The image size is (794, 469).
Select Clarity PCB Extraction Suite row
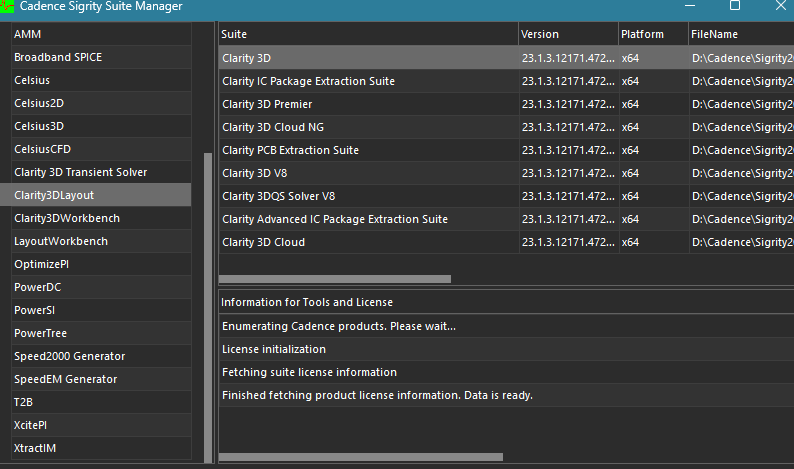click(506, 150)
